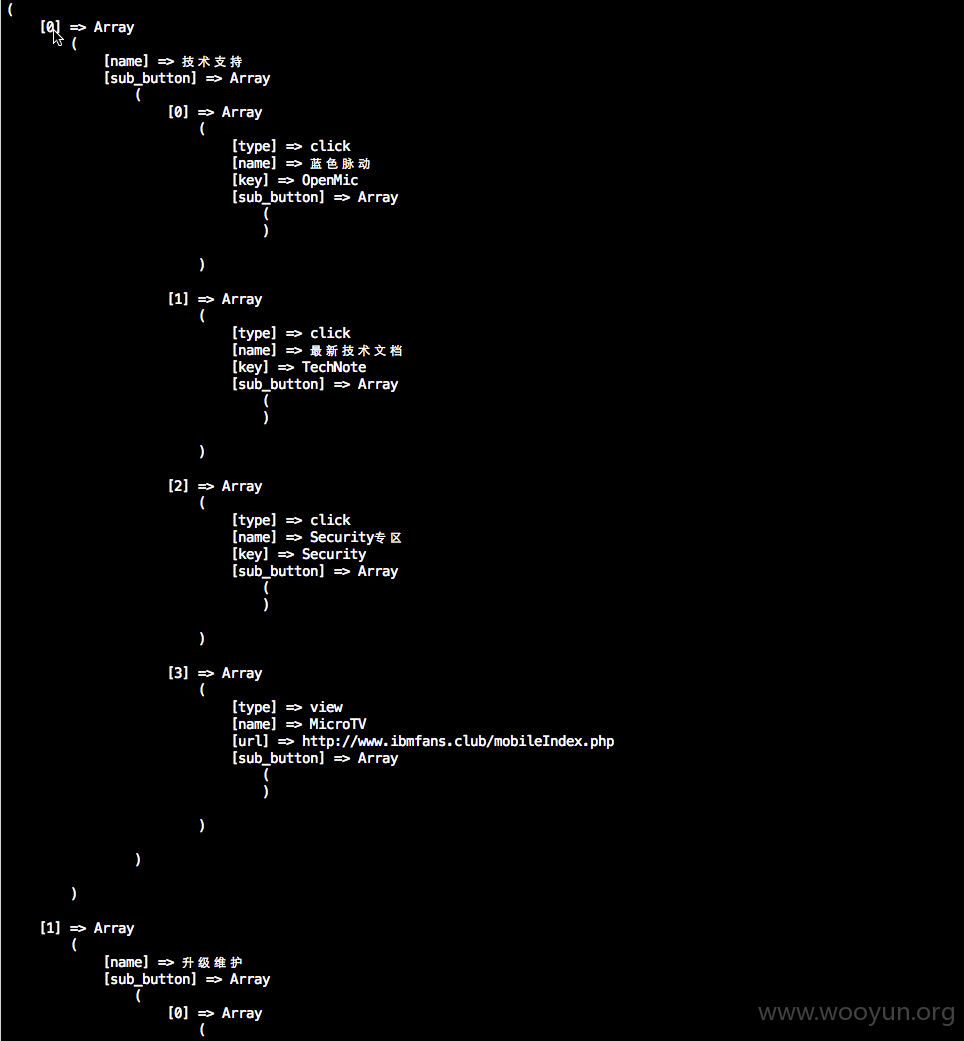This screenshot has width=964, height=1041.
Task: Click the Security专区 name value
Action: click(355, 538)
